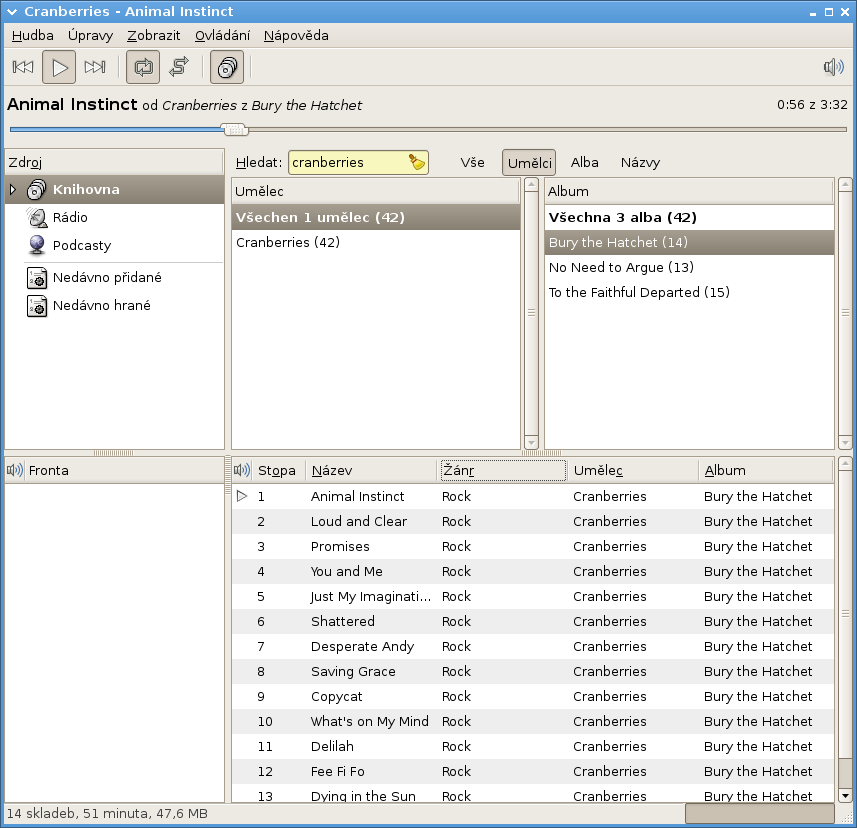
Task: Sort track list by Album column
Action: click(766, 471)
